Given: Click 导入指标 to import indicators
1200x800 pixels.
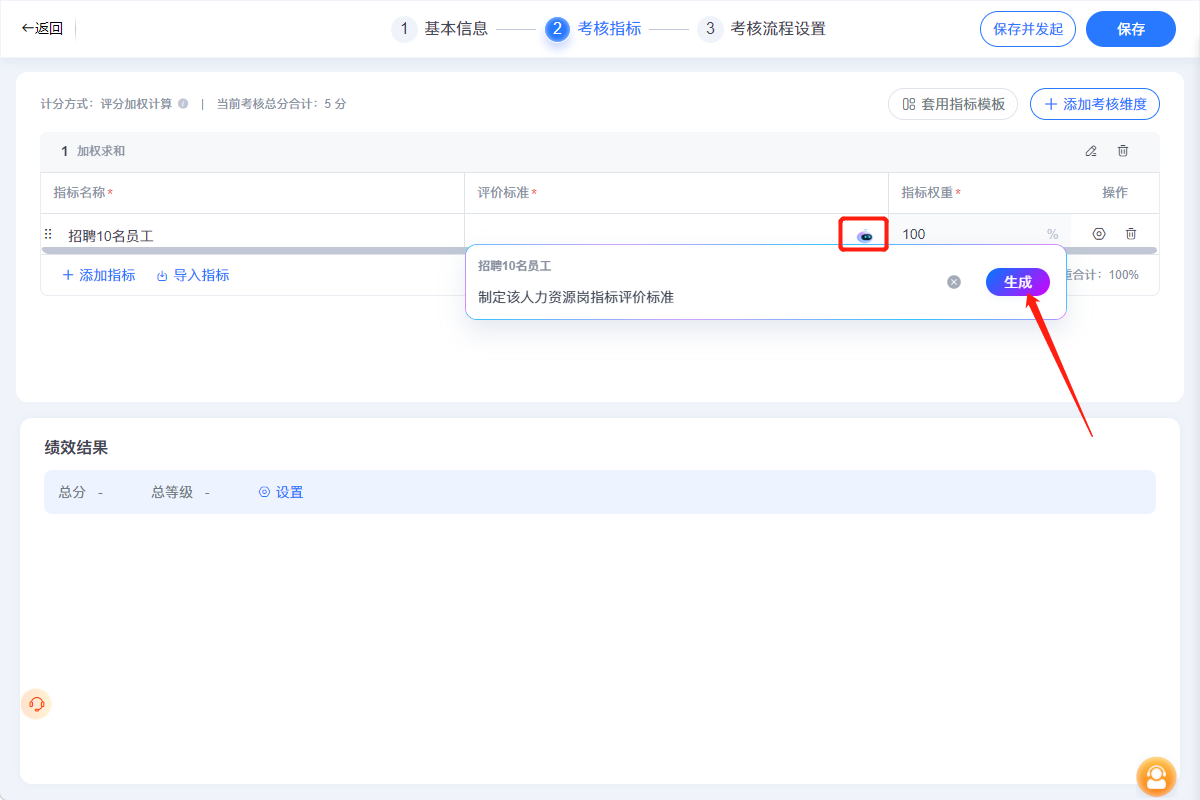Looking at the screenshot, I should [192, 274].
